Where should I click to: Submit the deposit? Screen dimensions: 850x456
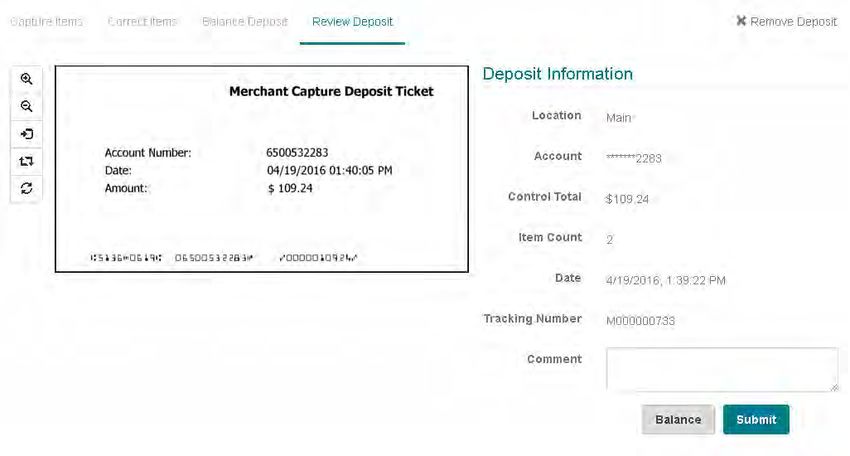click(756, 420)
